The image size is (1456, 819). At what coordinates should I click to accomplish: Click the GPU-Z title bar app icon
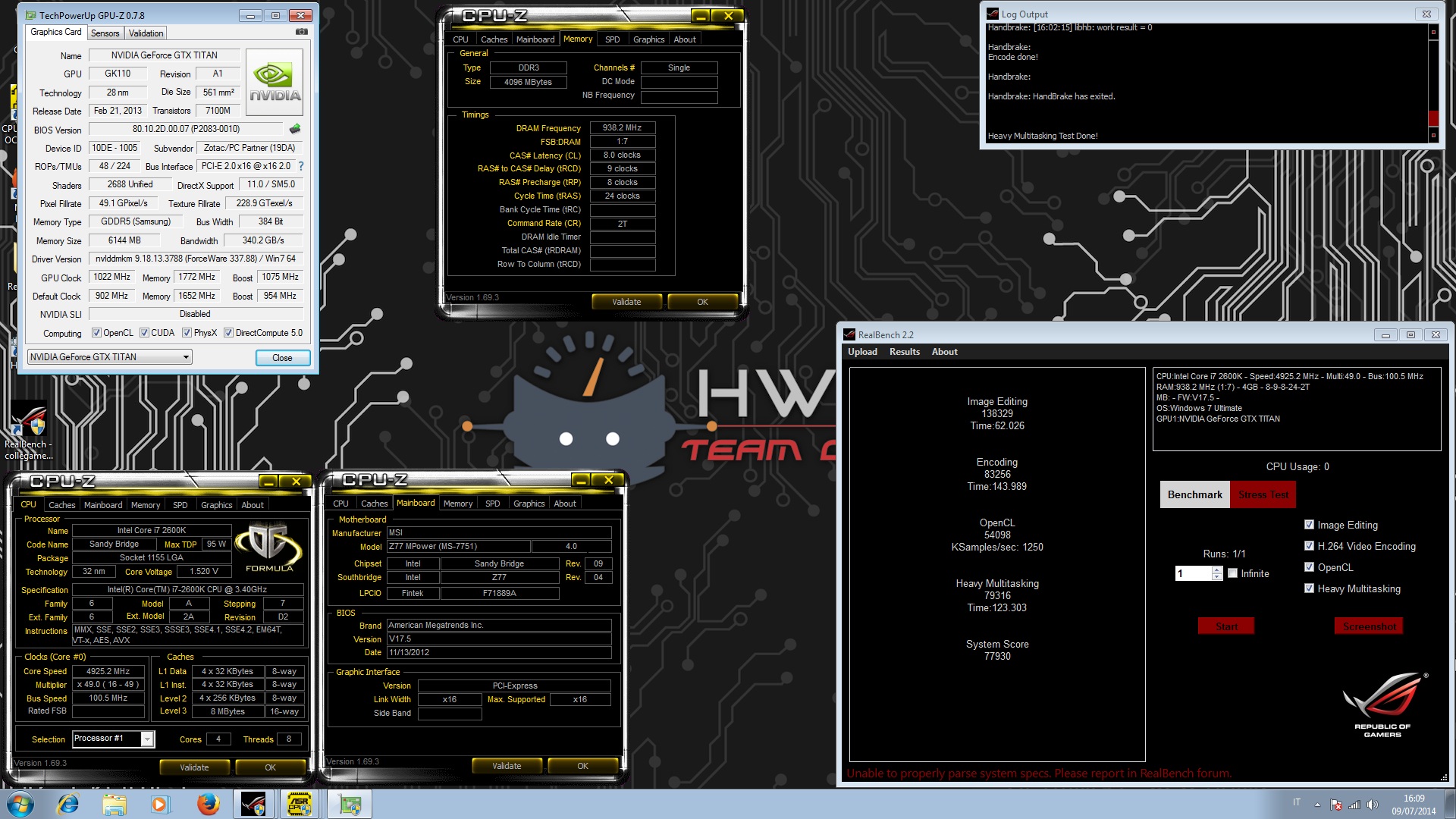[x=30, y=15]
